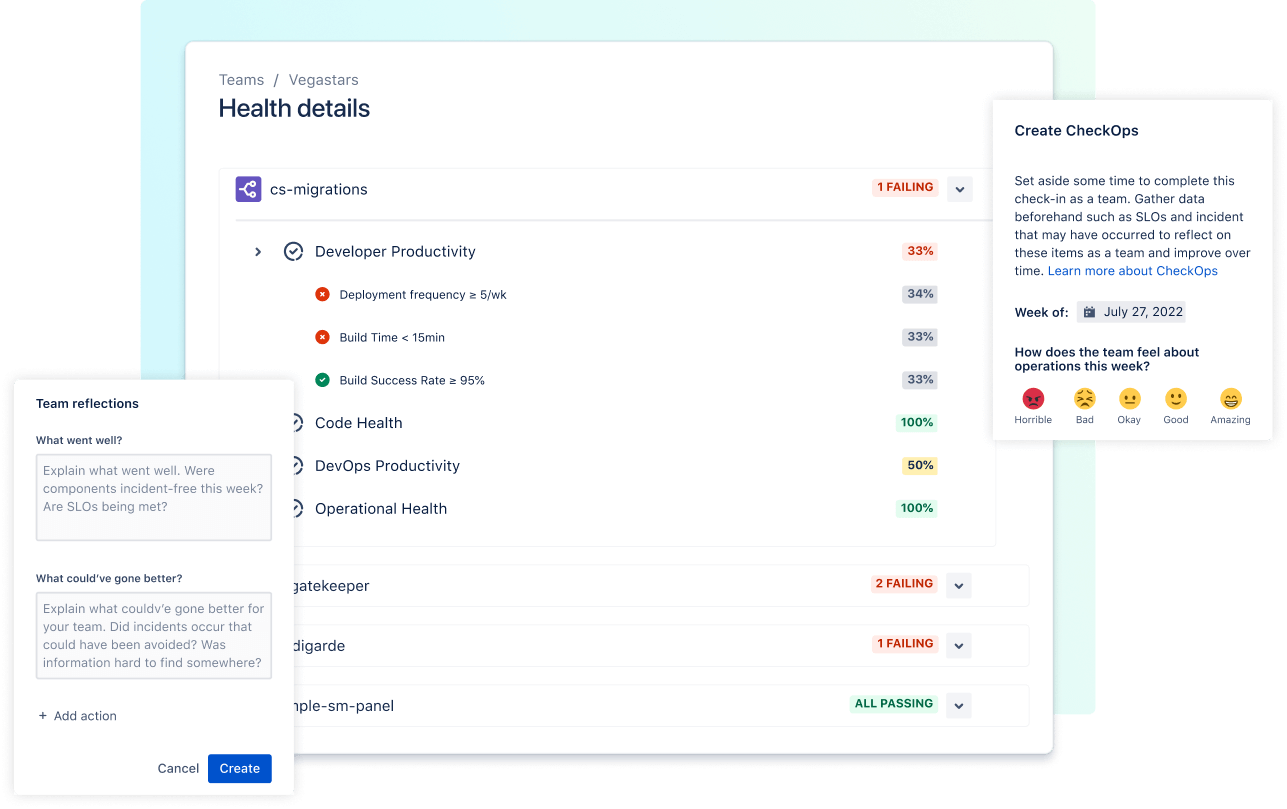Viewport: 1287px width, 809px height.
Task: Click the calendar icon in the Week of field
Action: click(1089, 311)
